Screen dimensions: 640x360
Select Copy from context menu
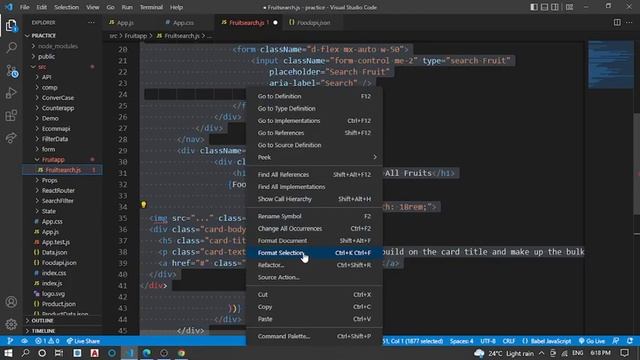314,307
